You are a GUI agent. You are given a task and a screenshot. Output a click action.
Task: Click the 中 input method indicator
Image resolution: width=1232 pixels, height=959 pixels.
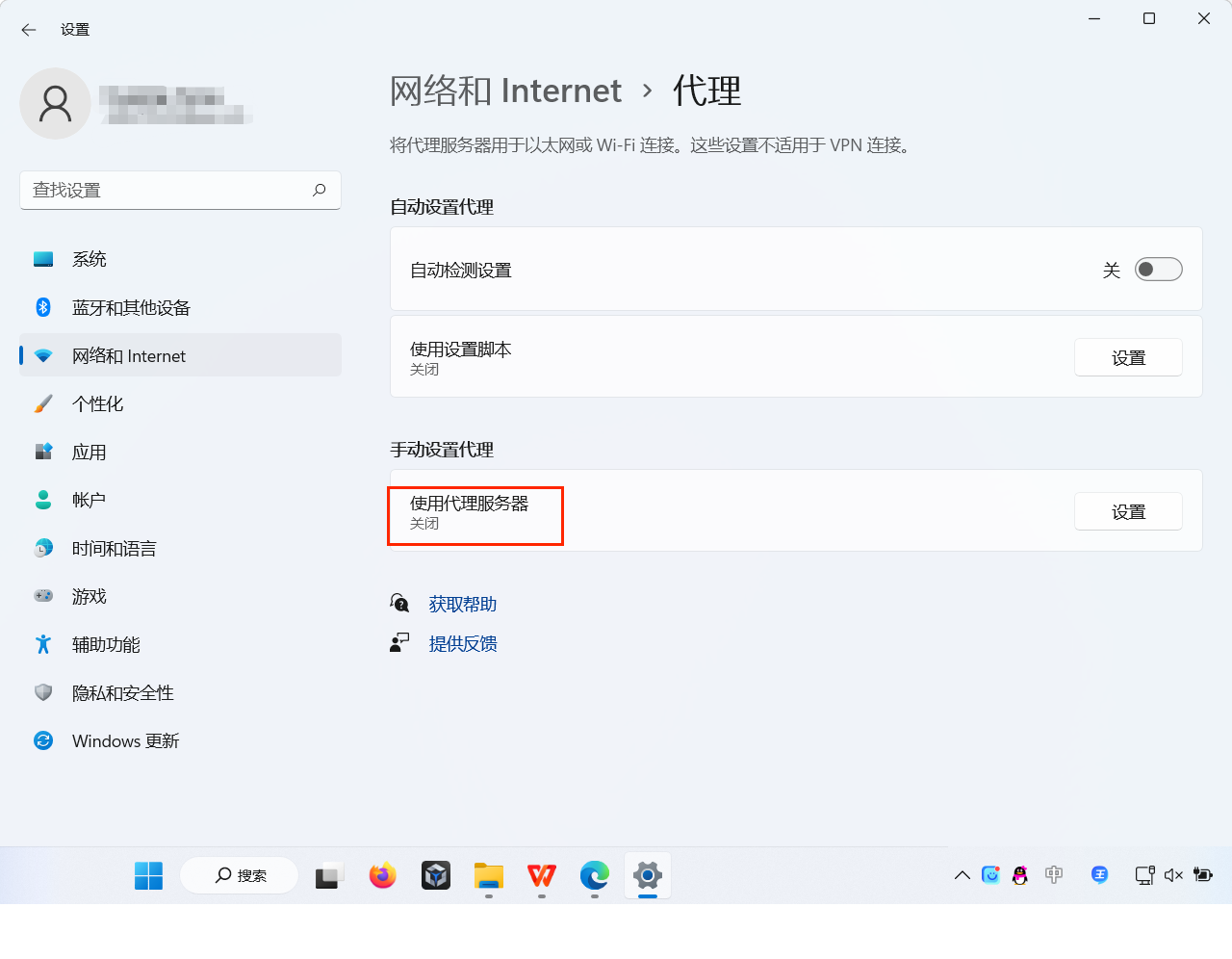[1054, 874]
